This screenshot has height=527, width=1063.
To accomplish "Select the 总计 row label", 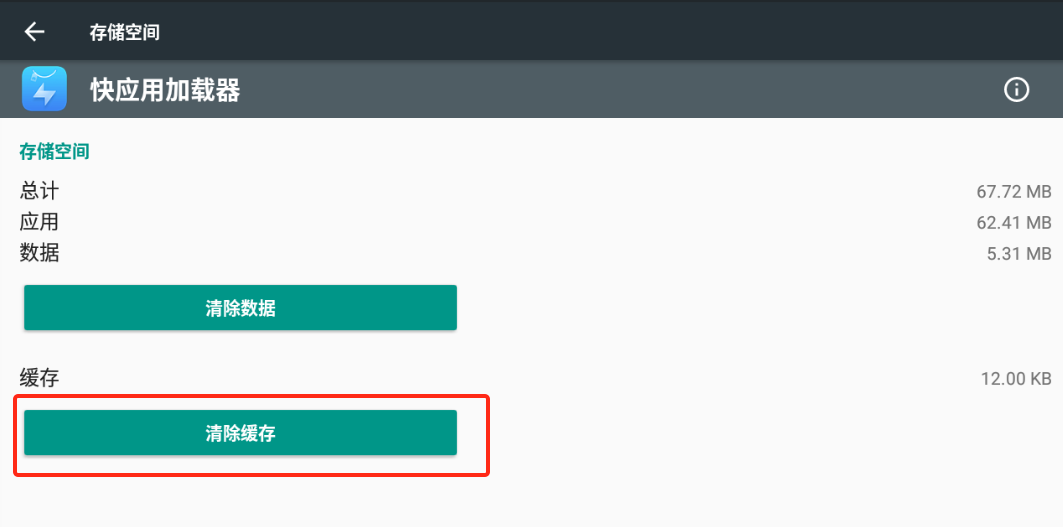I will point(40,191).
